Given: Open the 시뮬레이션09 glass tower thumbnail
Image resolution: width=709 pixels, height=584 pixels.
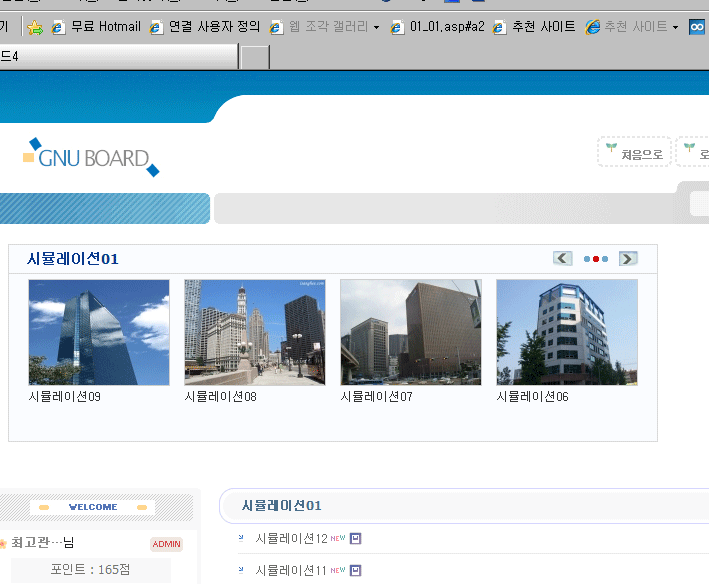Looking at the screenshot, I should 99,332.
